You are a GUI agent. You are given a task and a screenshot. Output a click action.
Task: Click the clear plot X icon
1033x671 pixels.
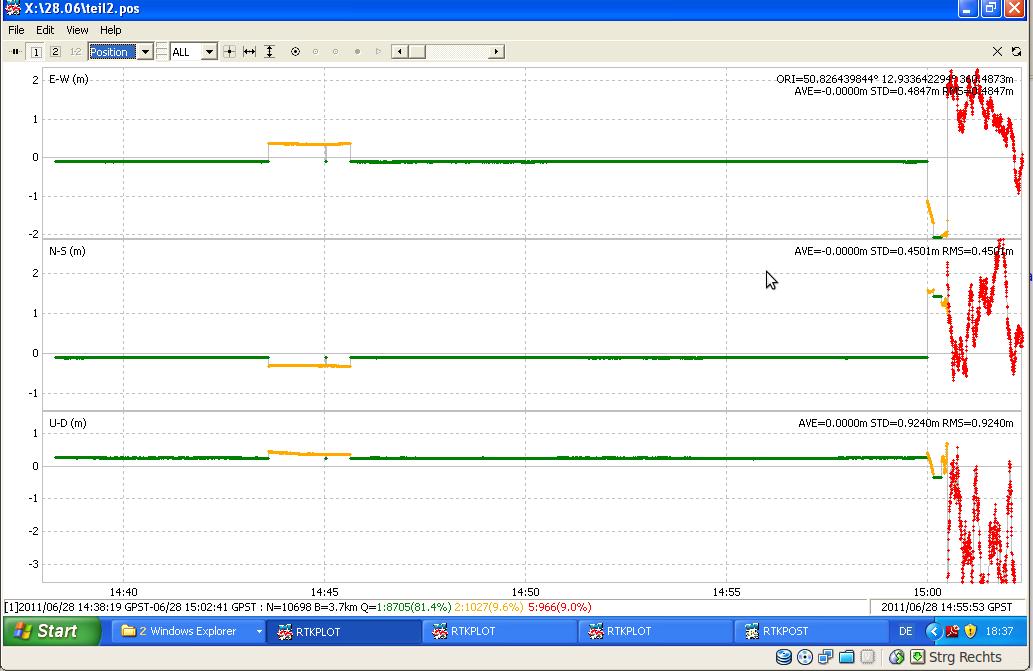pyautogui.click(x=997, y=51)
